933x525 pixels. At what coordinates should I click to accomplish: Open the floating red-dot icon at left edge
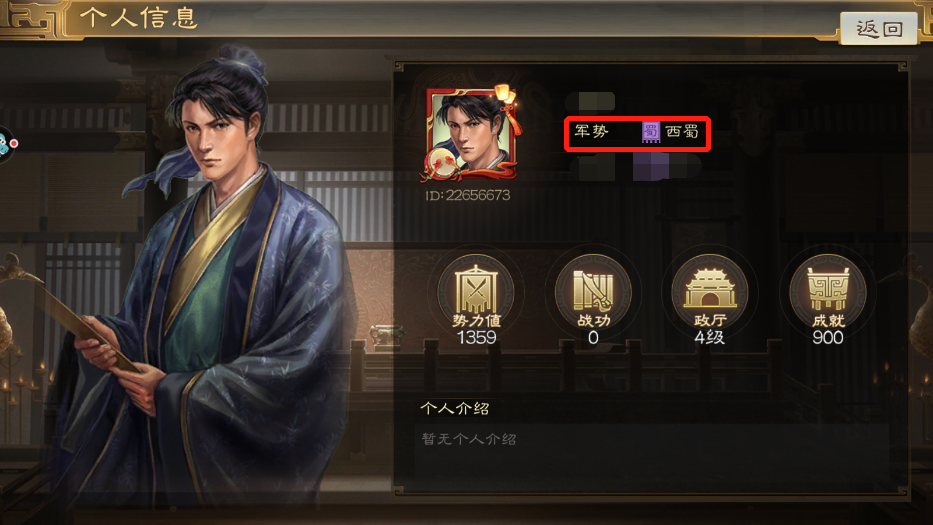coord(7,143)
